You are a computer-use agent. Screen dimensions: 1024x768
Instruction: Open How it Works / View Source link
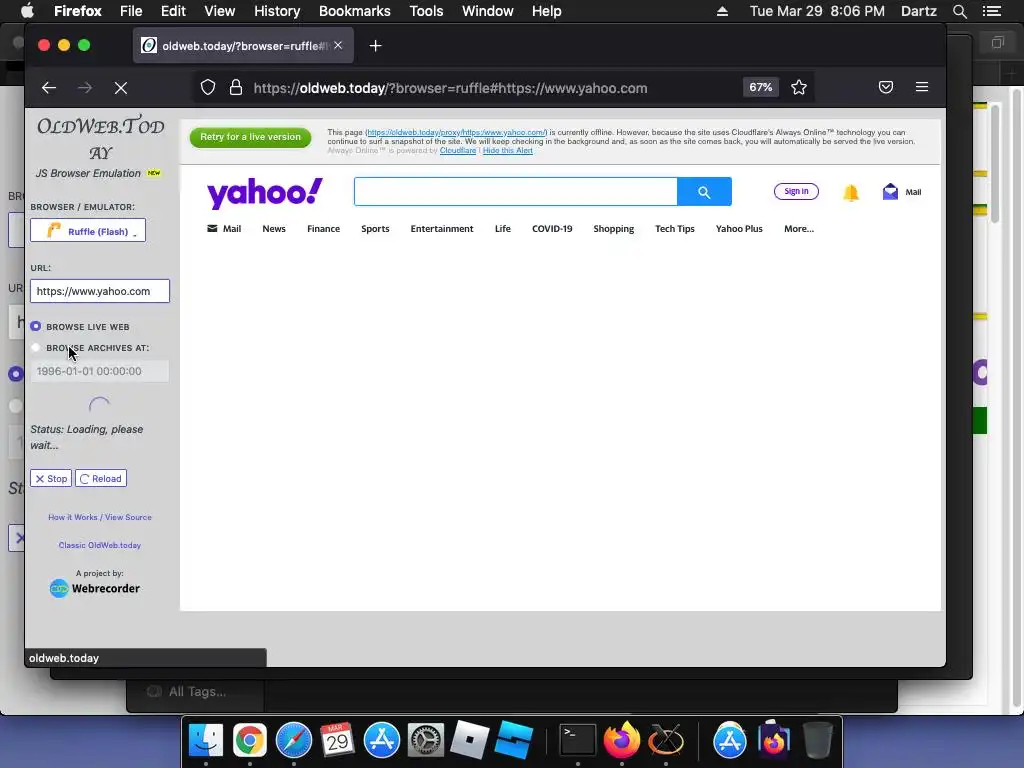(100, 517)
